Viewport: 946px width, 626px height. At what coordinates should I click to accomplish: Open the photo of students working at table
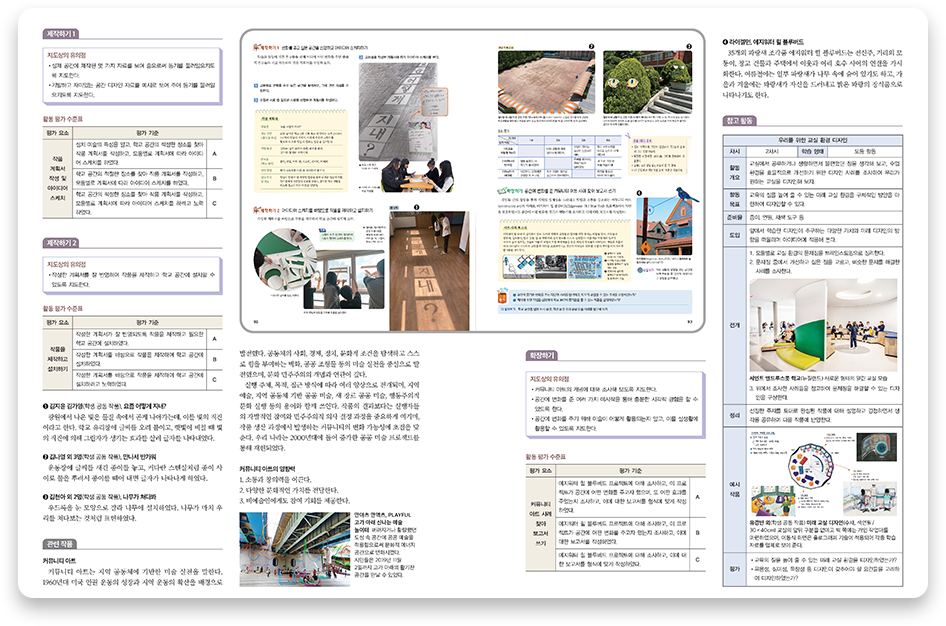pos(416,175)
